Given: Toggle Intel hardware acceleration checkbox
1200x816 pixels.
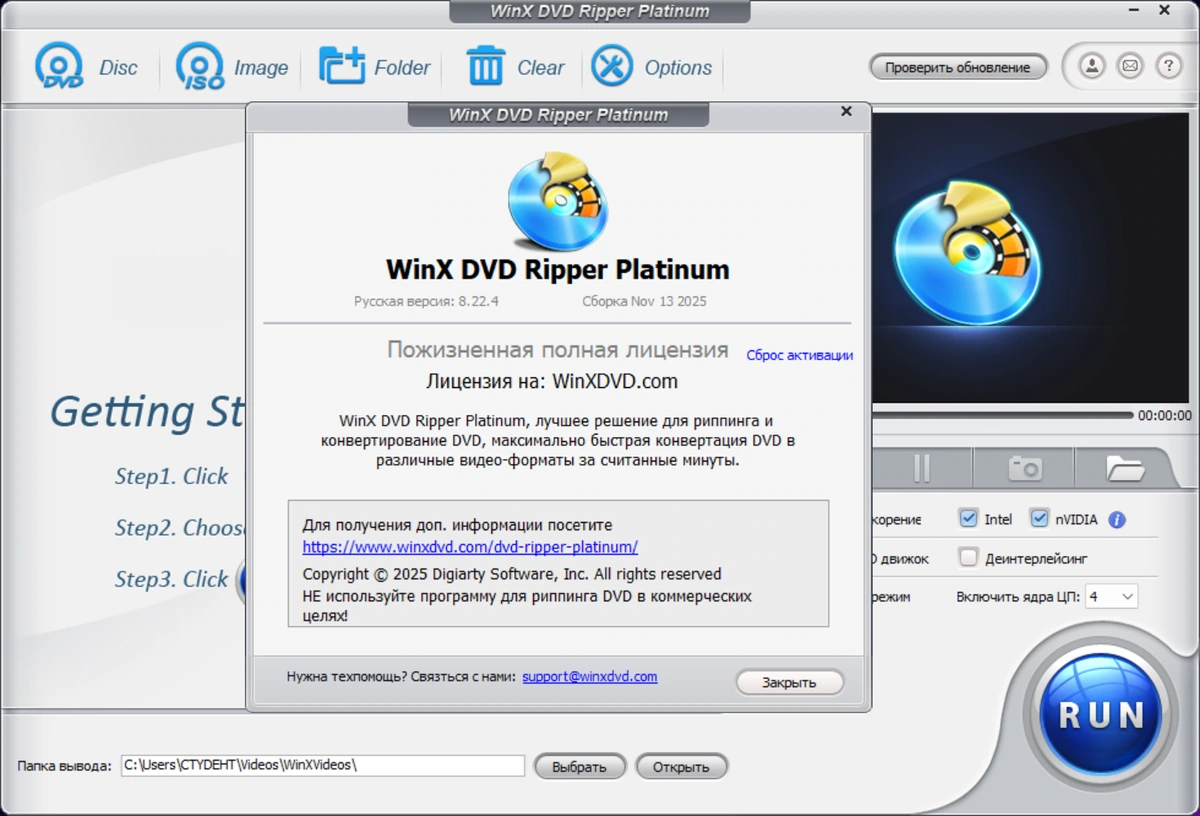Looking at the screenshot, I should coord(968,519).
